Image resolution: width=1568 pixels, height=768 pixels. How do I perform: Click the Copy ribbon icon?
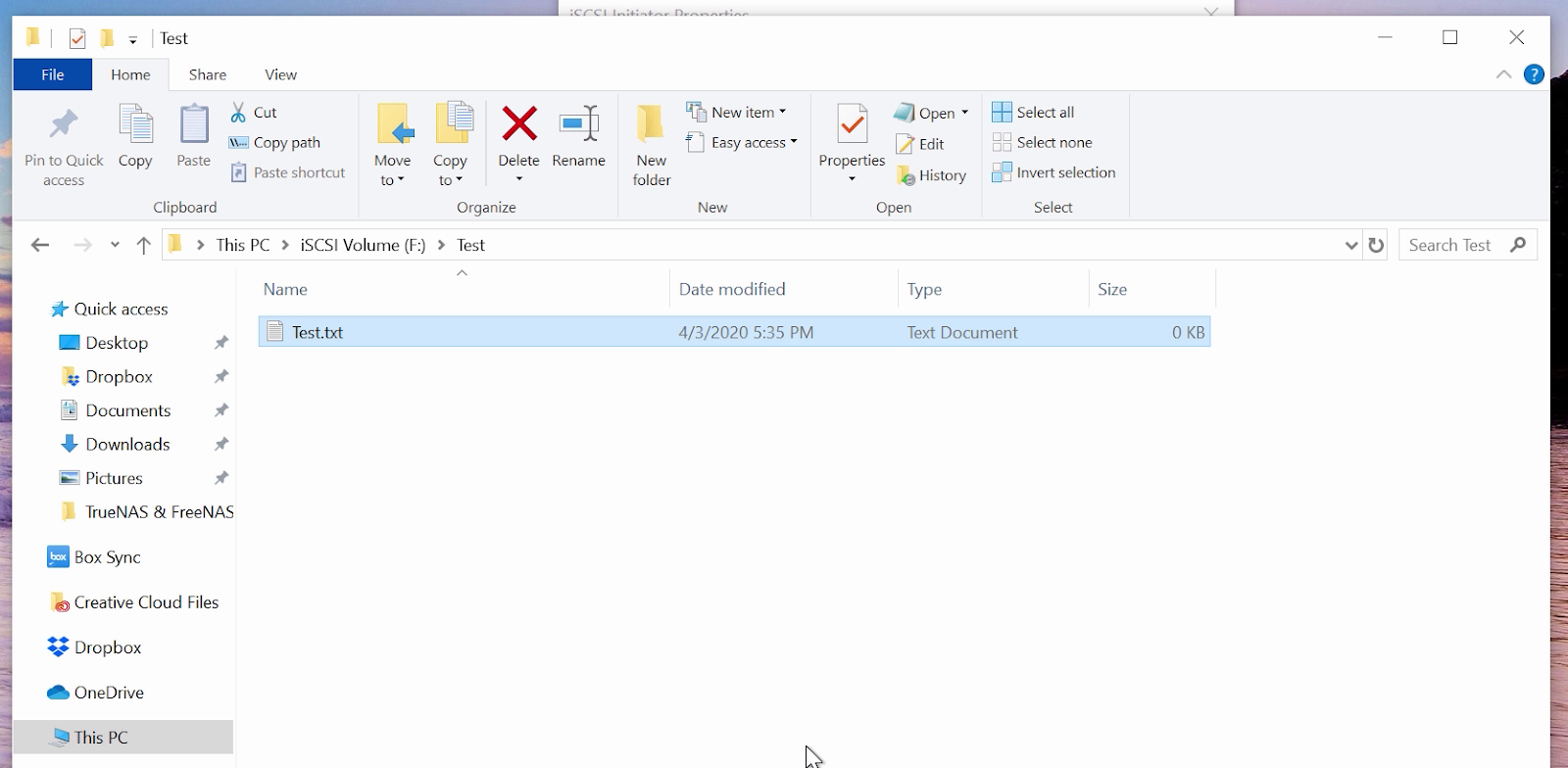click(135, 137)
